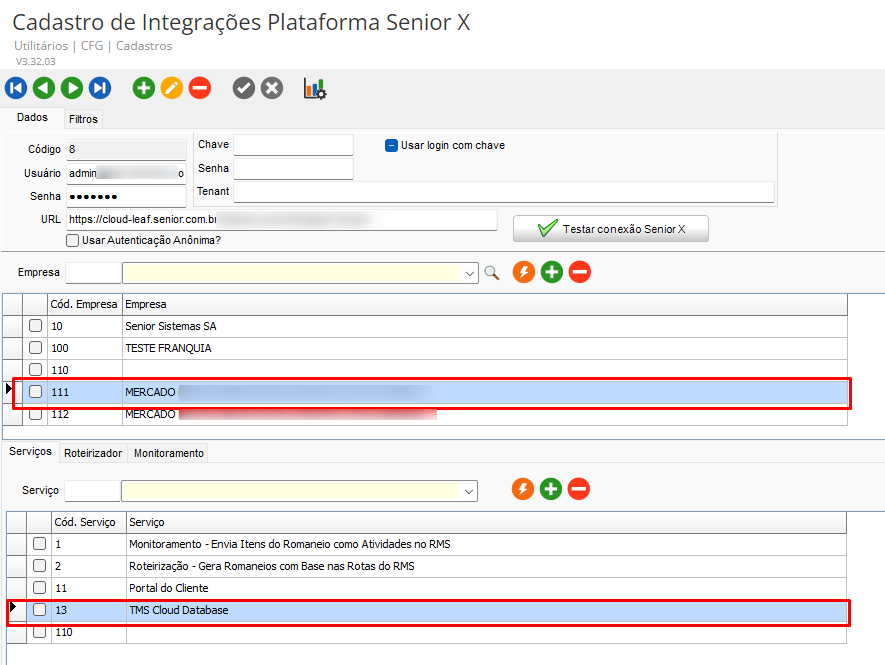Screen dimensions: 885x665
Task: Open the Monitoramento tab
Action: [x=169, y=453]
